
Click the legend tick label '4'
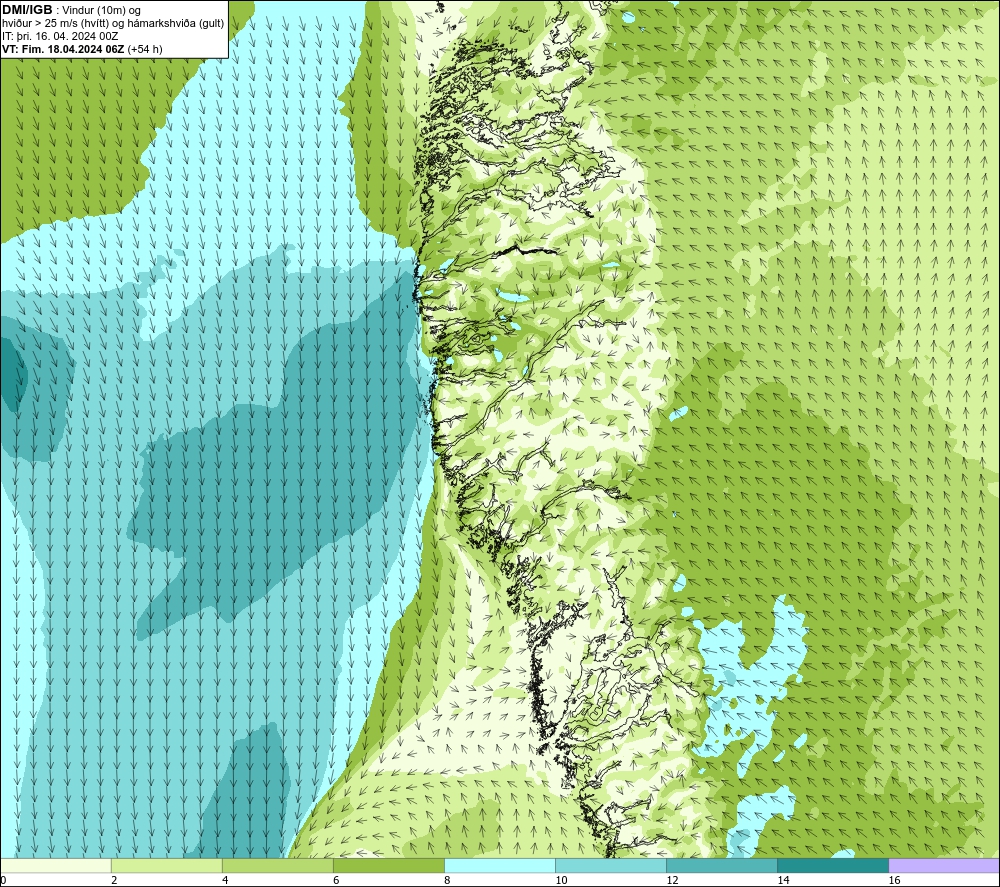[x=225, y=881]
